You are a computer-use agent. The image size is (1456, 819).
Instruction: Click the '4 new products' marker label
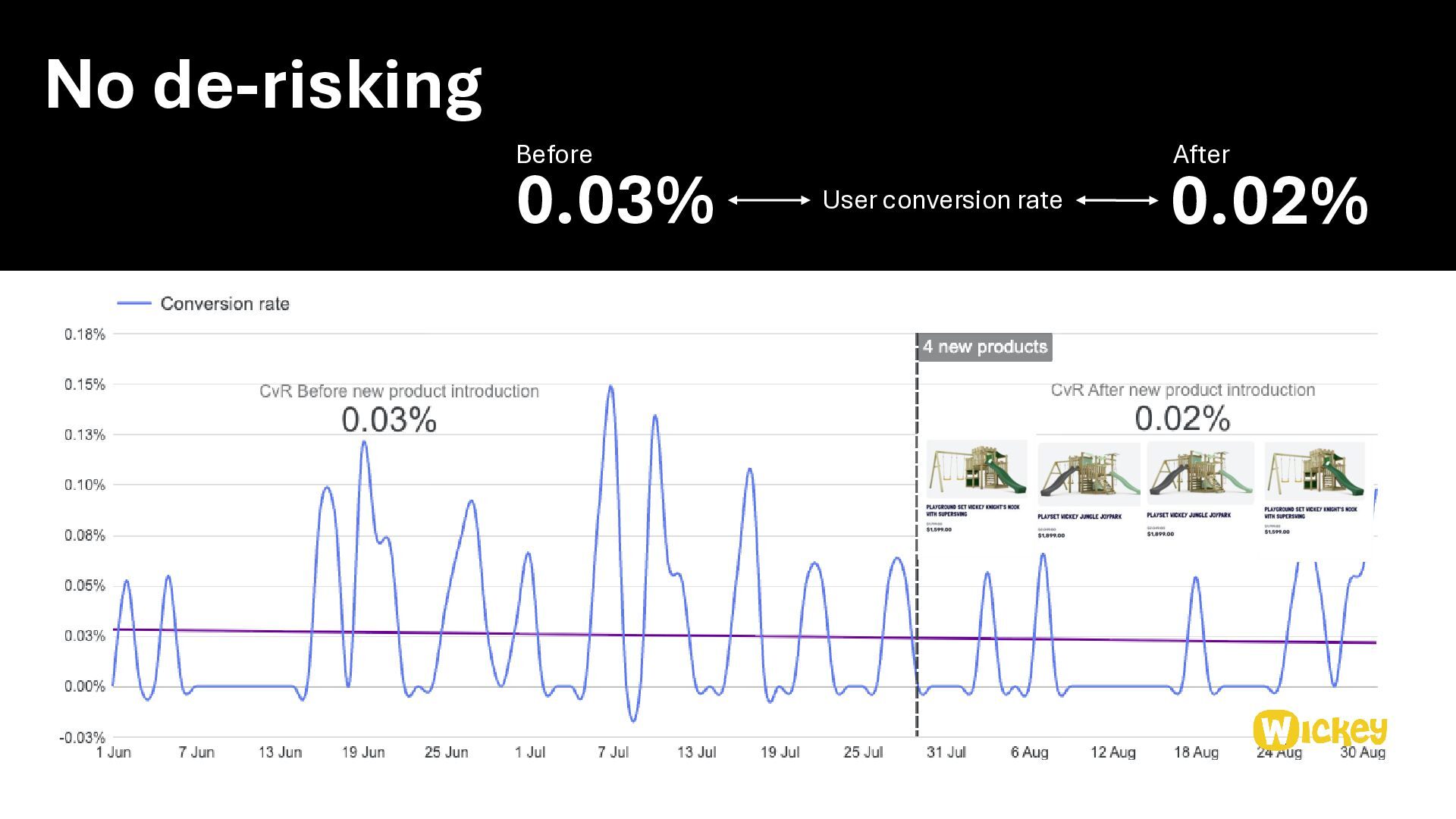(x=984, y=347)
